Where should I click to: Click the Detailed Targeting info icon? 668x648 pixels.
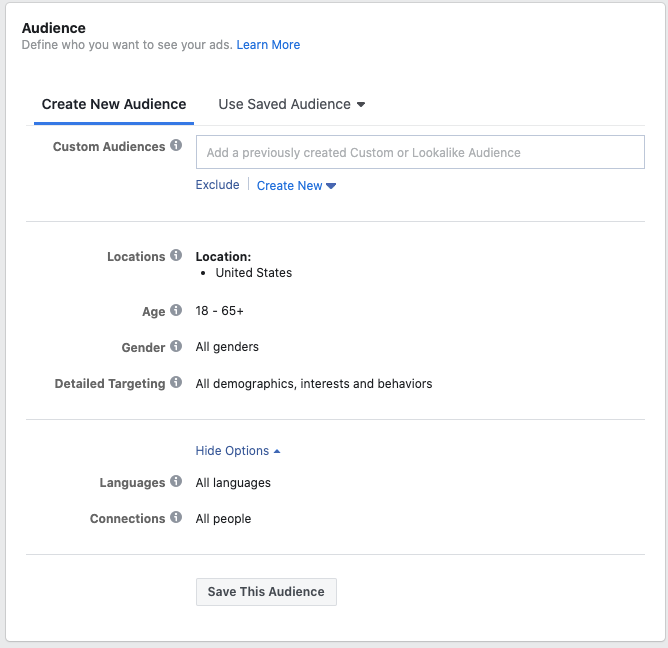point(176,382)
